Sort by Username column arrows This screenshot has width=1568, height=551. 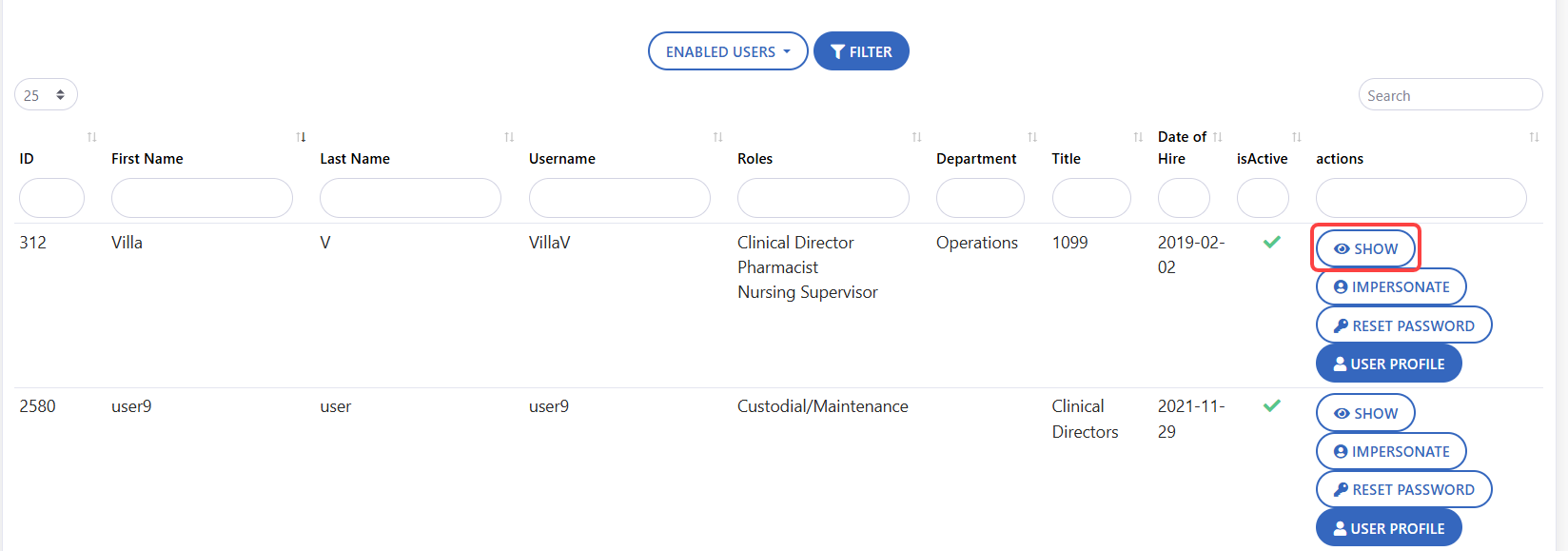718,137
